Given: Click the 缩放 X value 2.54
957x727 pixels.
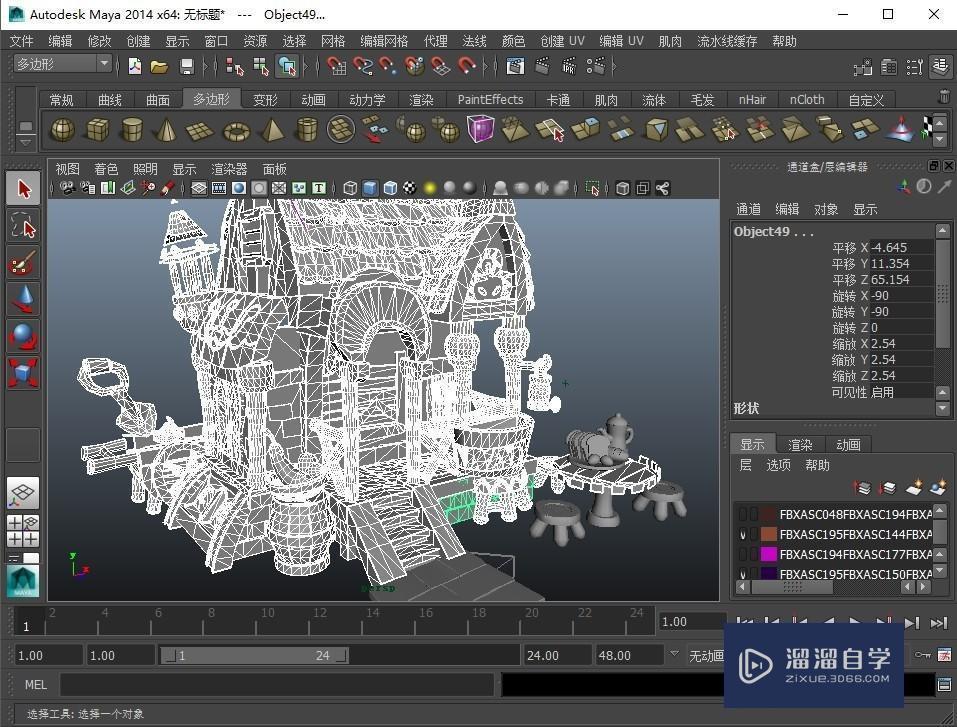Looking at the screenshot, I should (901, 344).
